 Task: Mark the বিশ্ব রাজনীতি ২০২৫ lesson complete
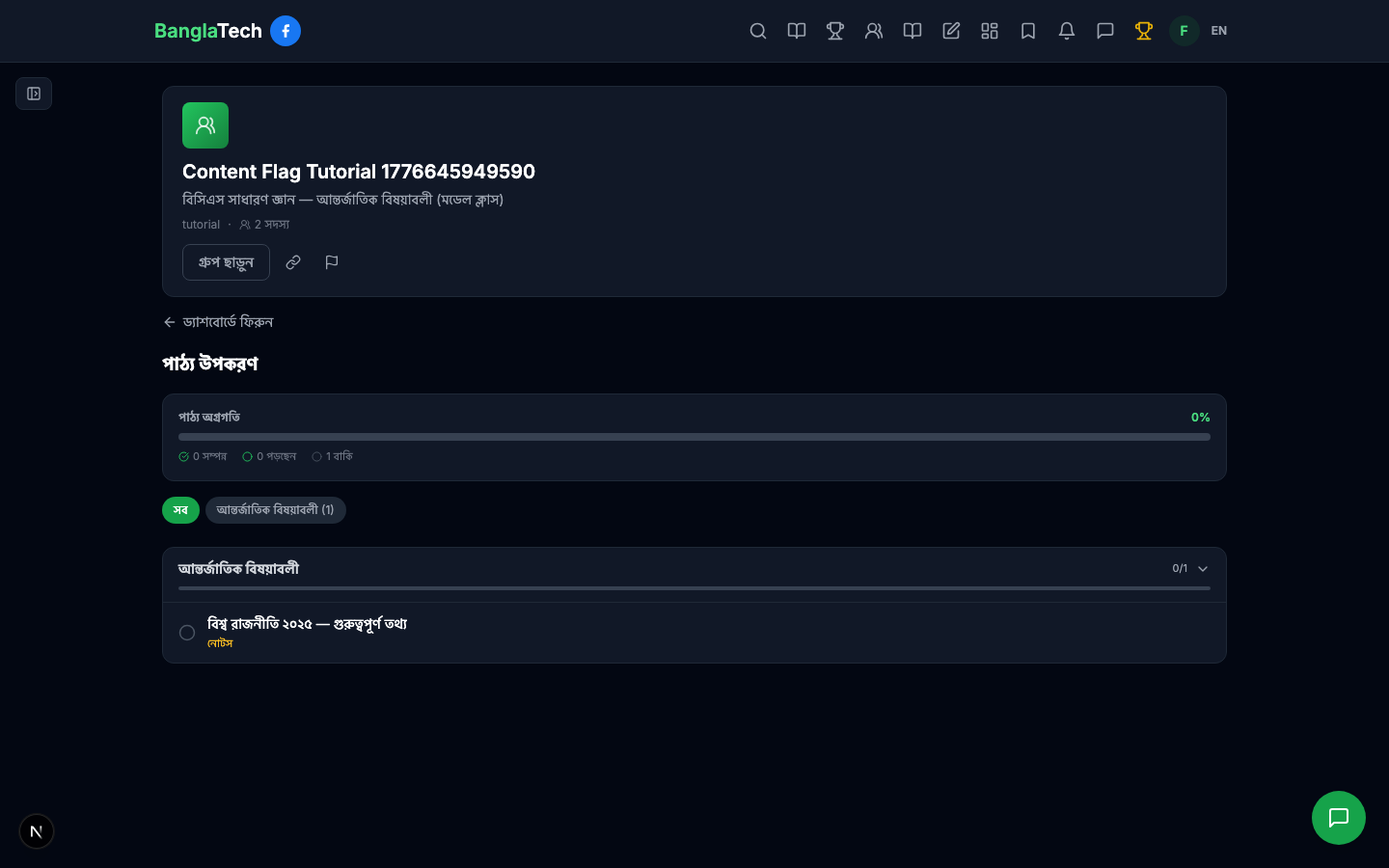point(187,633)
